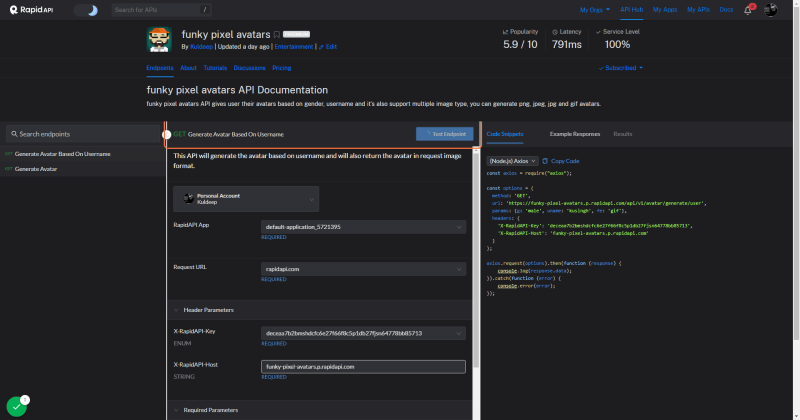The image size is (800, 420).
Task: Open the (Node.js) Axios language dropdown
Action: 512,161
